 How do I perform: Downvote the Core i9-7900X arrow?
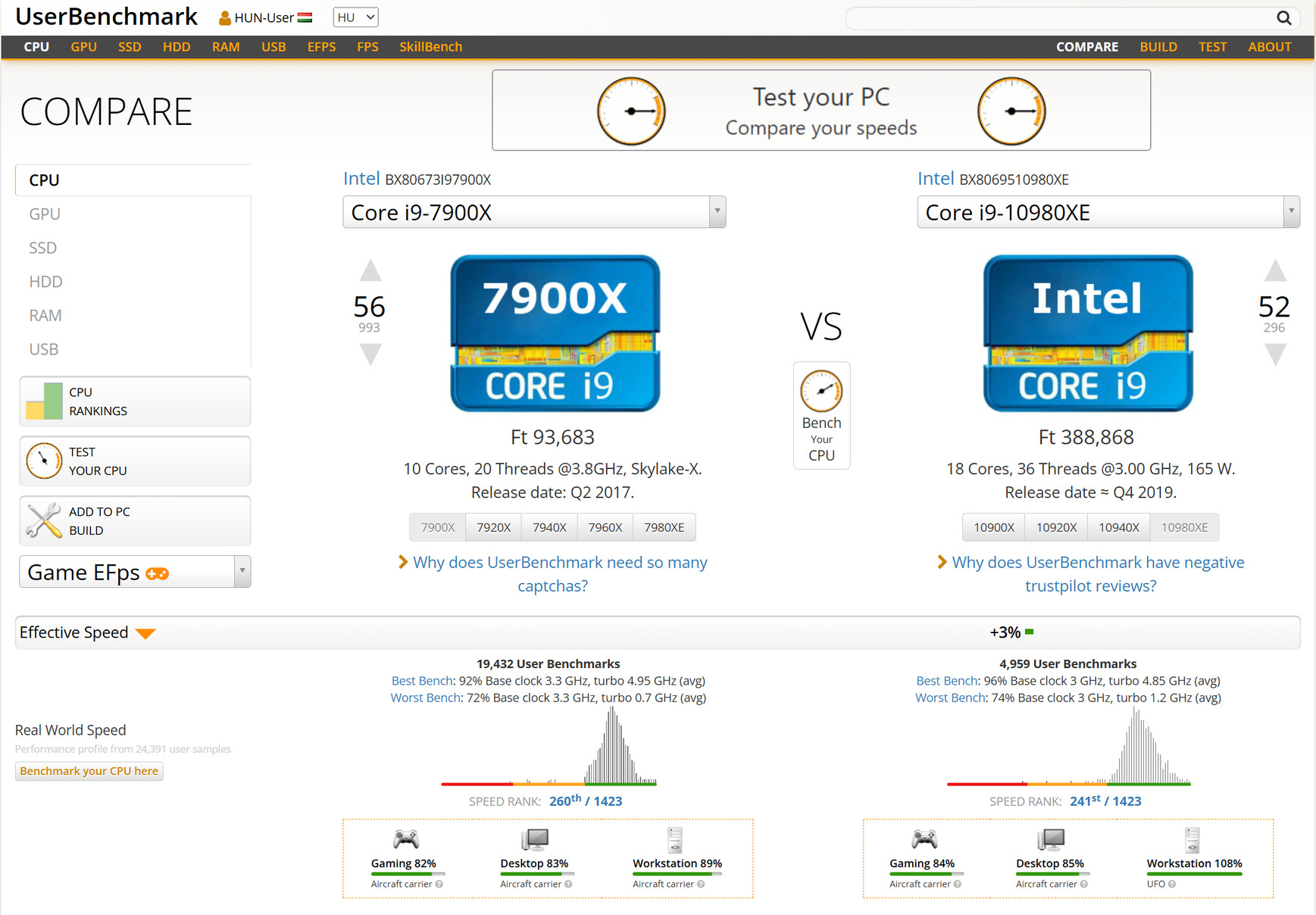tap(370, 354)
